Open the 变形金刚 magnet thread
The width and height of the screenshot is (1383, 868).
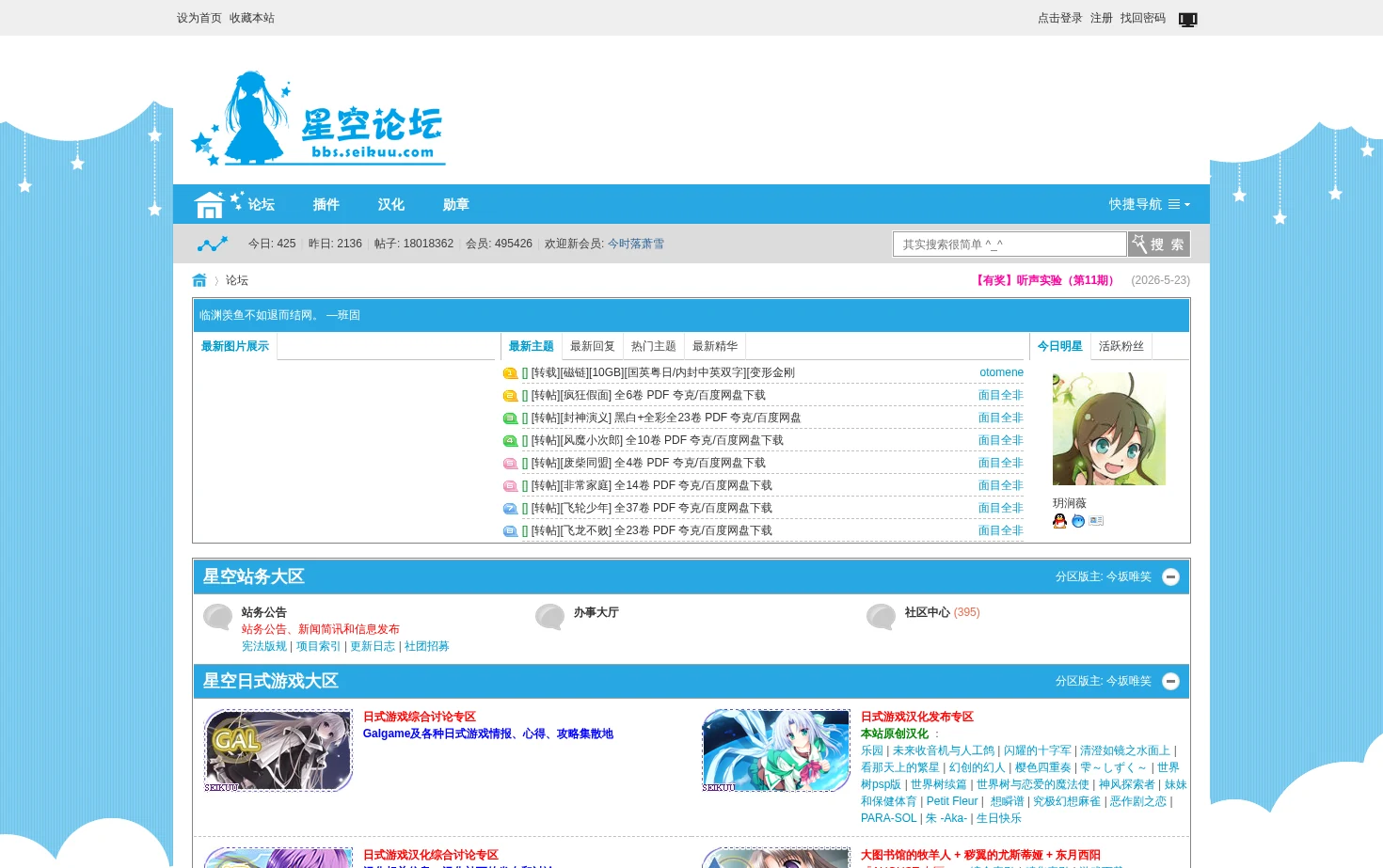pyautogui.click(x=663, y=372)
